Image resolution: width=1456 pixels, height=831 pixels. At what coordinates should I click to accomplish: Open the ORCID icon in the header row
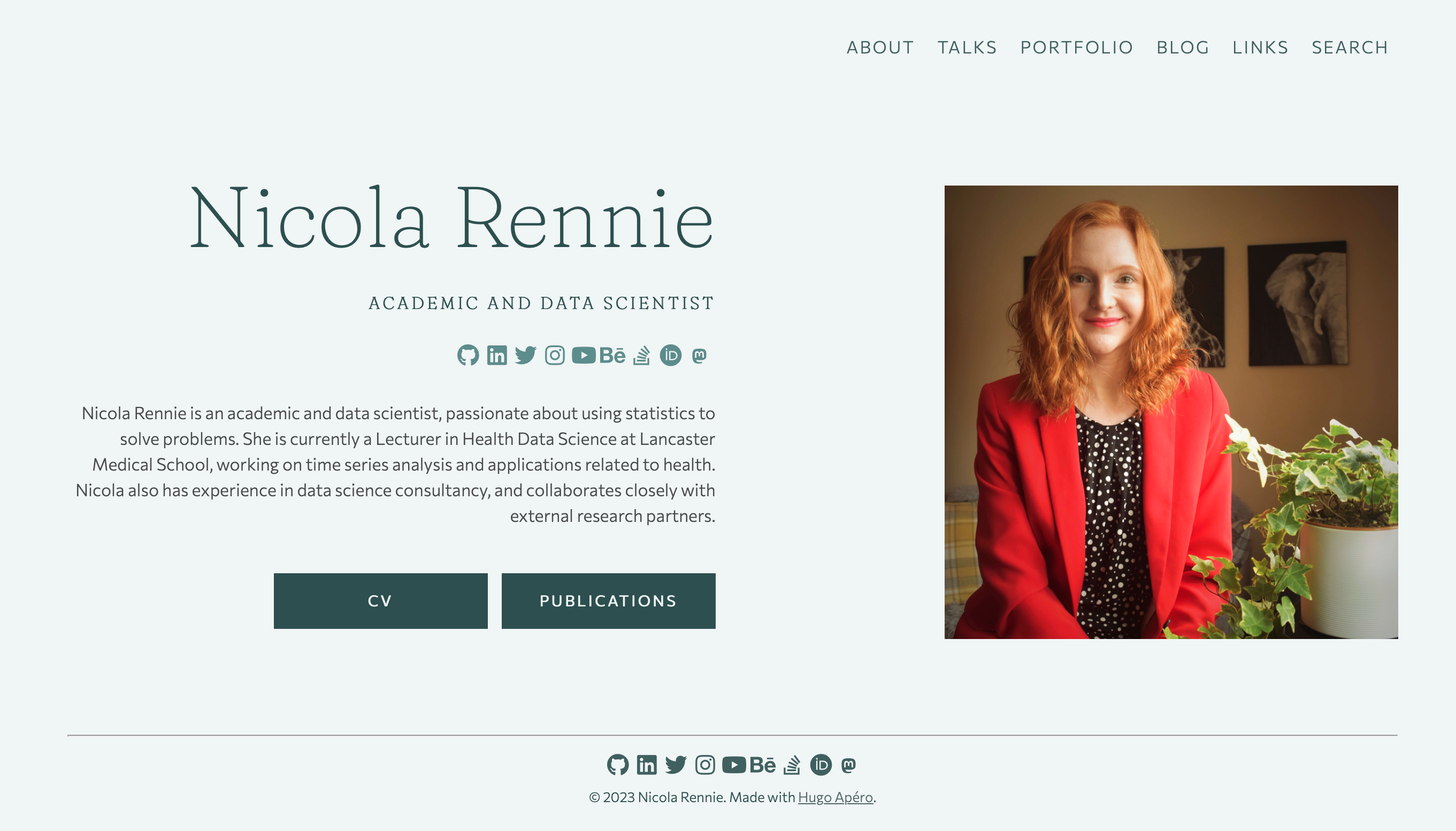[x=671, y=355]
